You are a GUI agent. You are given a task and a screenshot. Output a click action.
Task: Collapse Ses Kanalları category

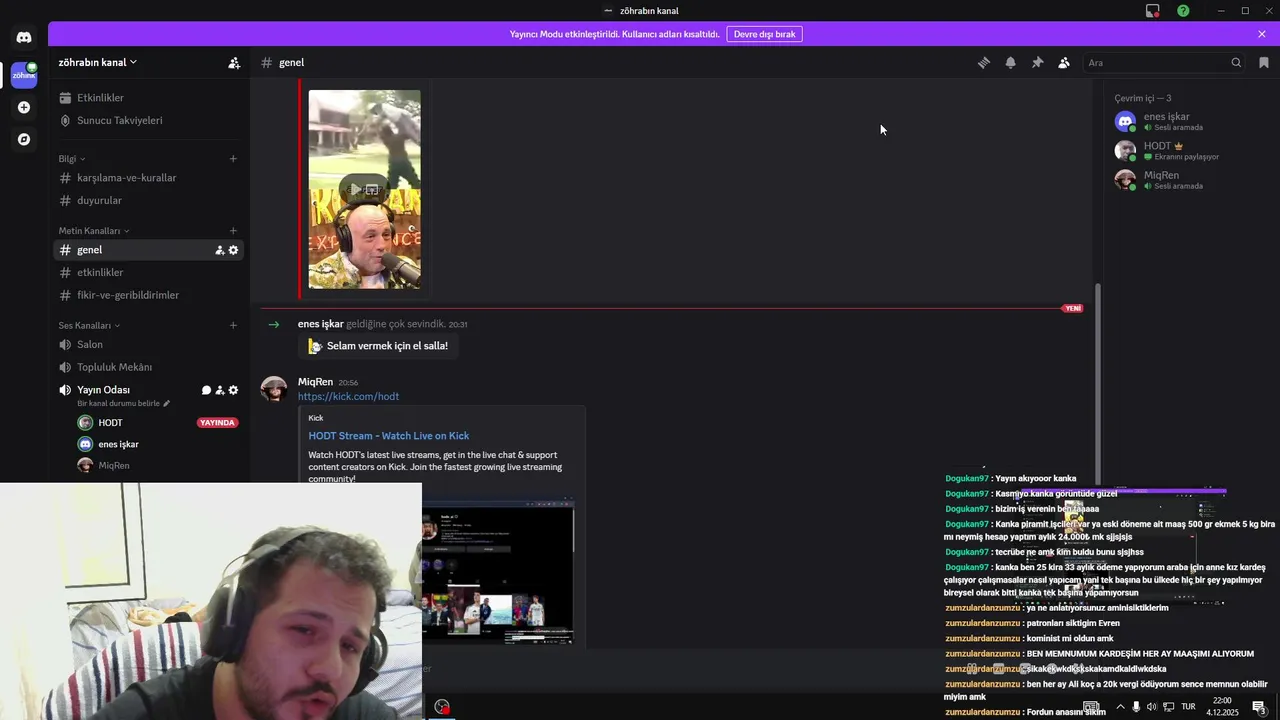(x=89, y=325)
